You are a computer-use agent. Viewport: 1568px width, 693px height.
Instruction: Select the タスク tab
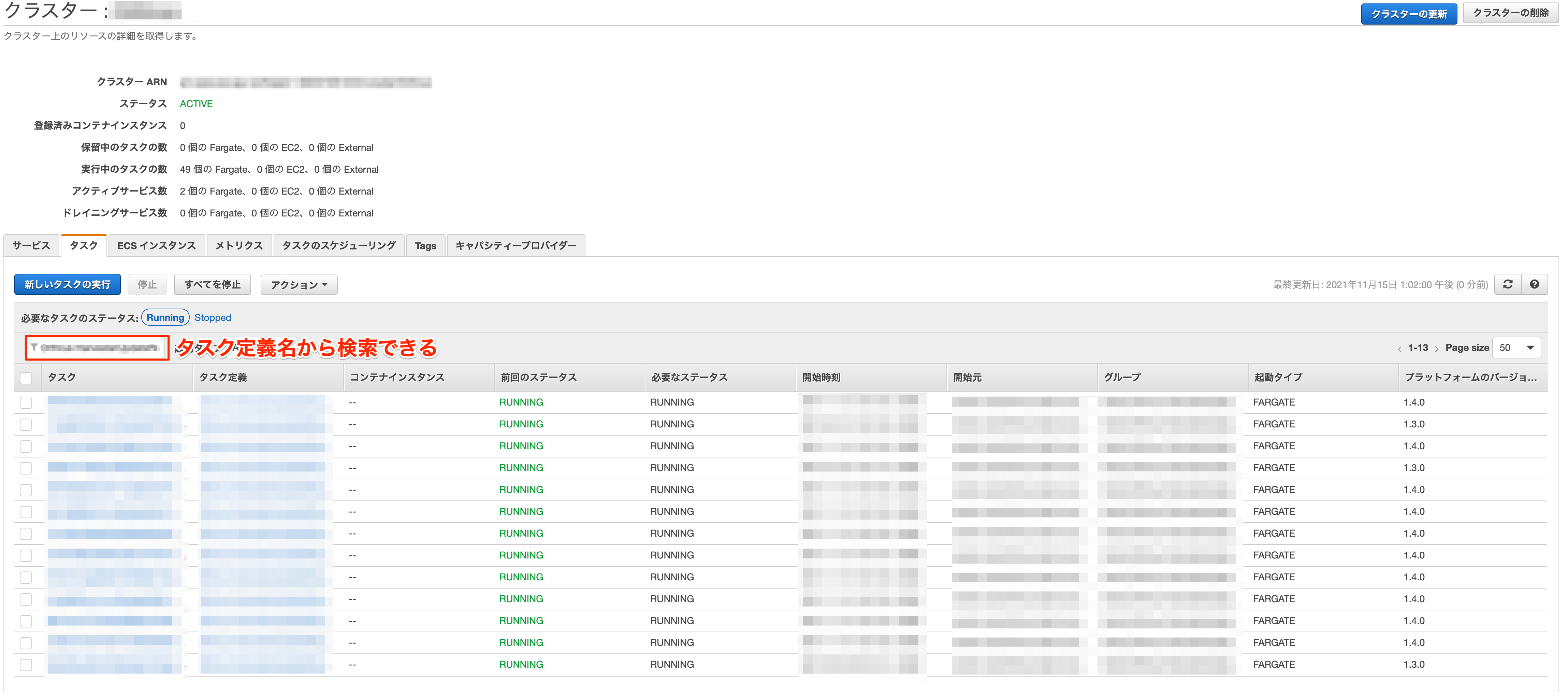point(84,245)
